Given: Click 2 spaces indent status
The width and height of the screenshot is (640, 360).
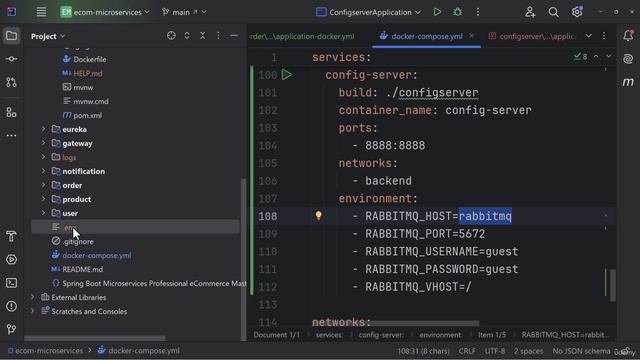Looking at the screenshot, I should 528,351.
